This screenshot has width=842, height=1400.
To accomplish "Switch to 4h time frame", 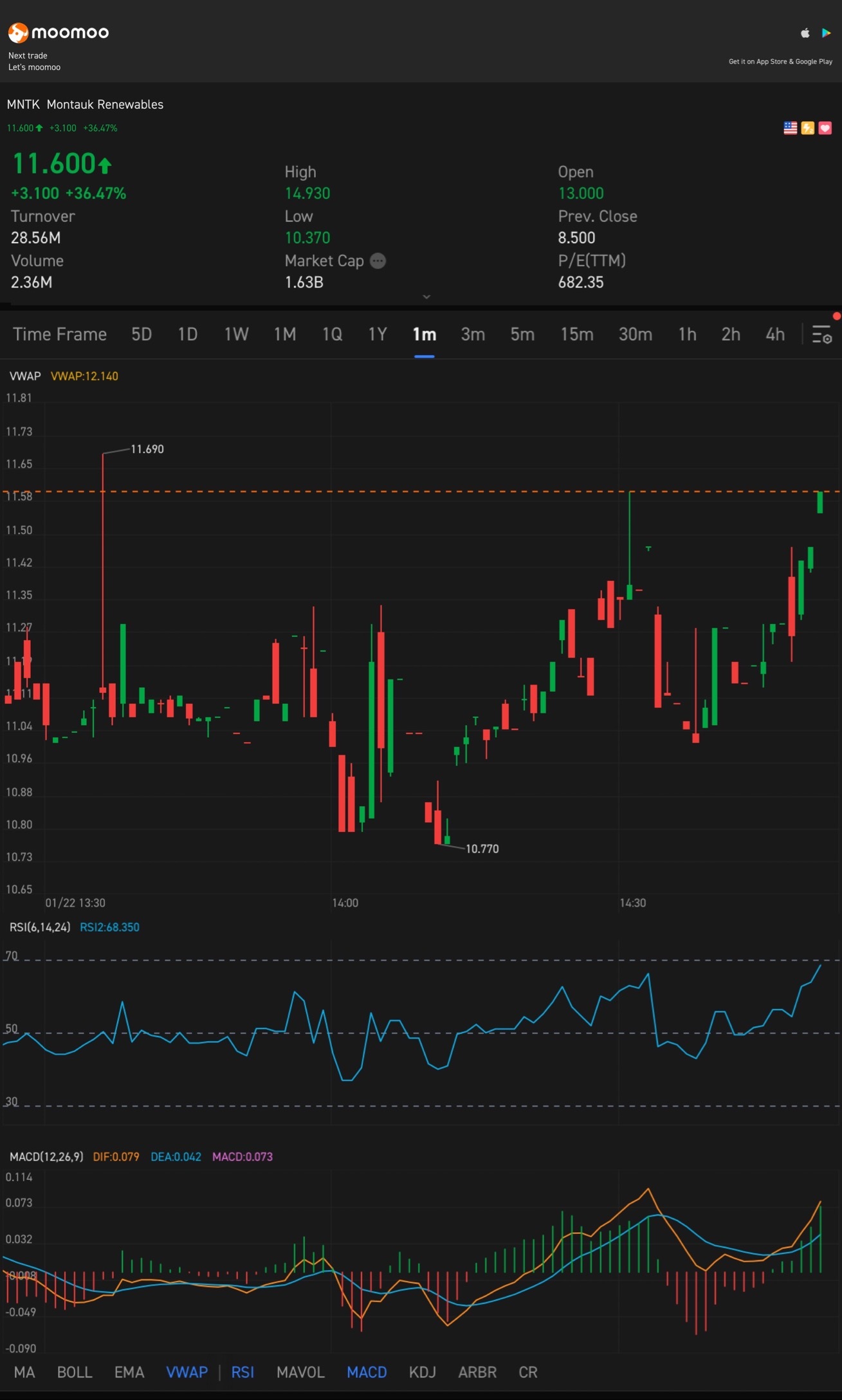I will click(775, 335).
